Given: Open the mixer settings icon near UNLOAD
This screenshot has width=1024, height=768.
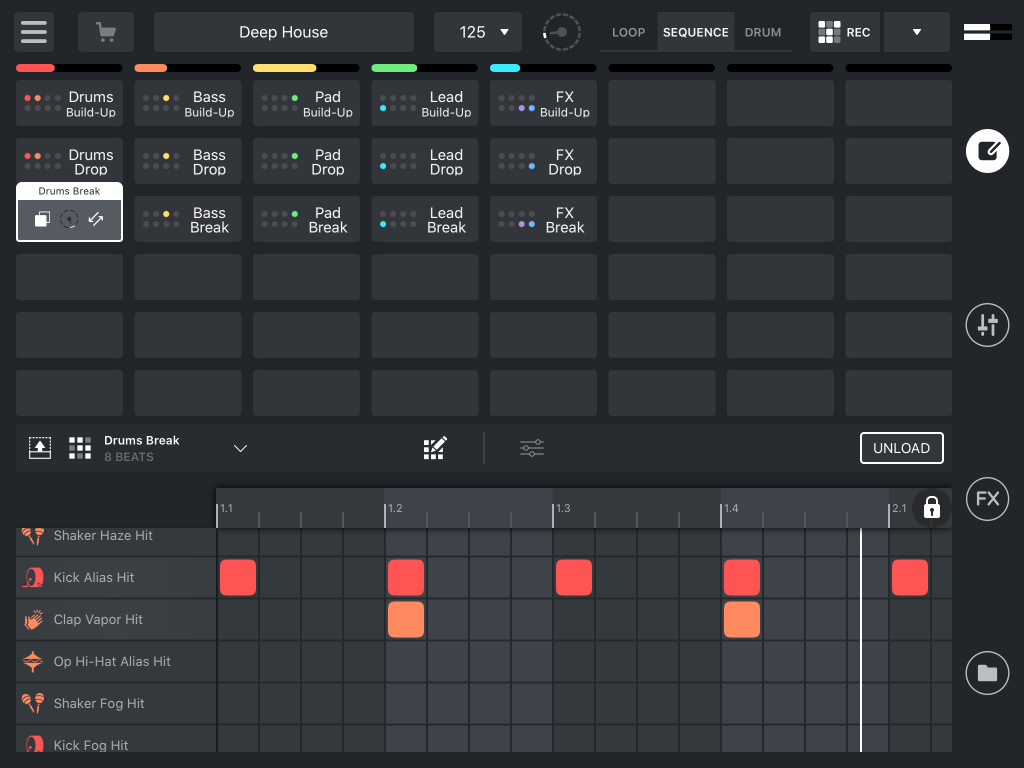Looking at the screenshot, I should (531, 447).
